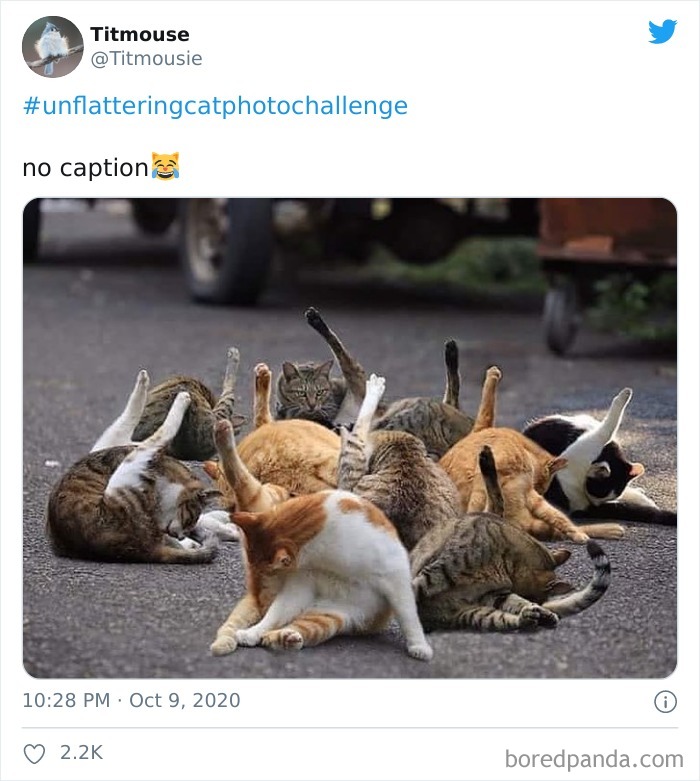Like the tweet with the heart icon

[x=34, y=754]
